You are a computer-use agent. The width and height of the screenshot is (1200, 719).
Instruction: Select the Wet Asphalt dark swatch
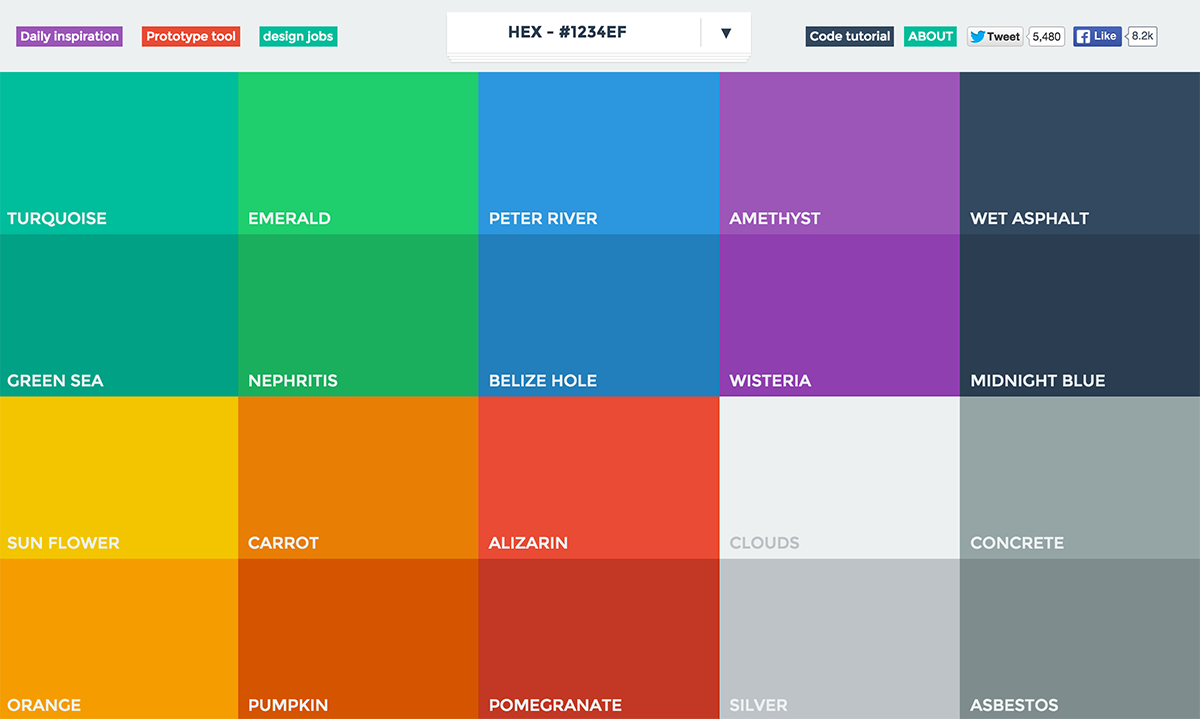1078,150
